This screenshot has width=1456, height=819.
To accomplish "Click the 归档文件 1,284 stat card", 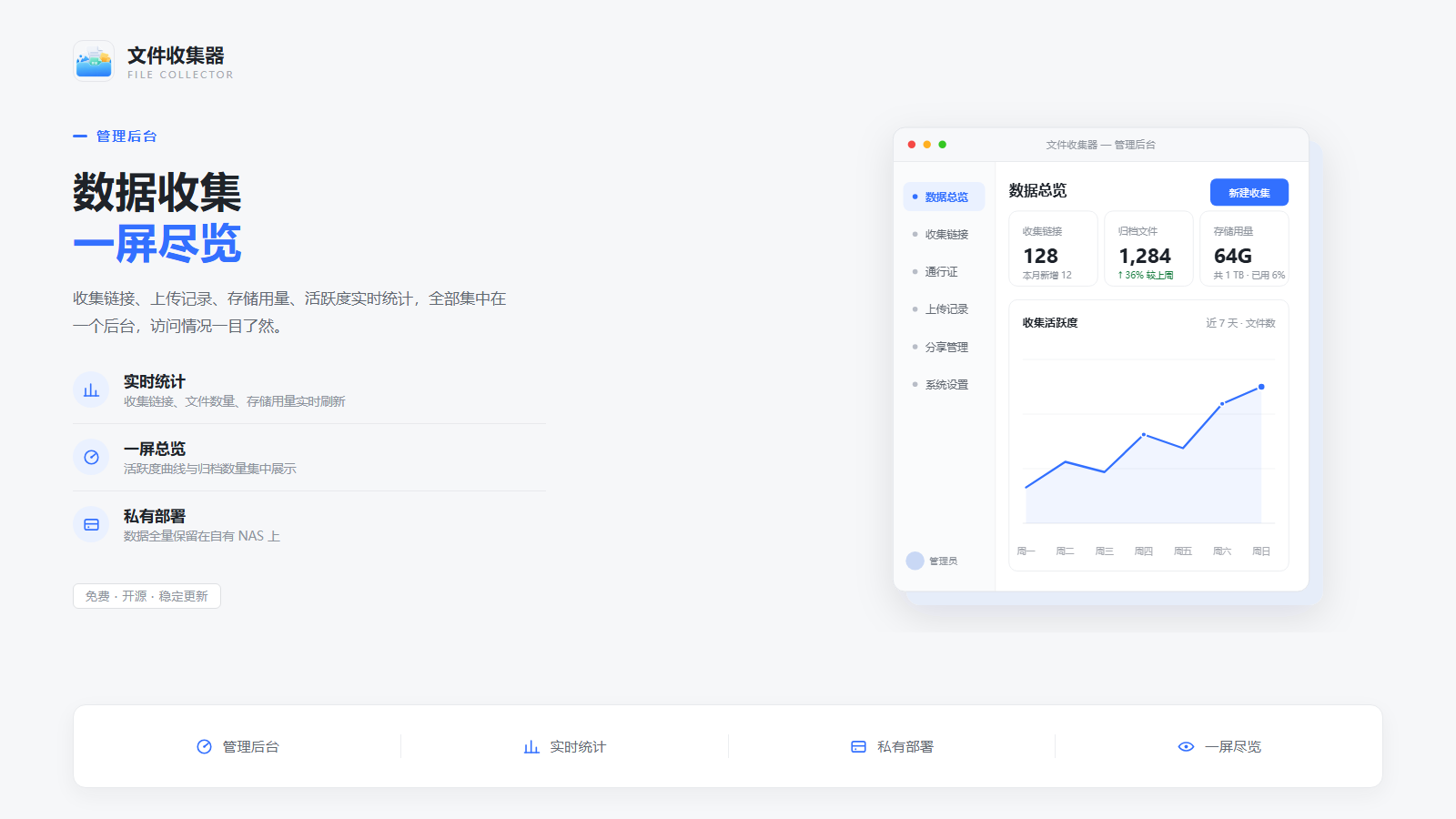I will tap(1148, 248).
